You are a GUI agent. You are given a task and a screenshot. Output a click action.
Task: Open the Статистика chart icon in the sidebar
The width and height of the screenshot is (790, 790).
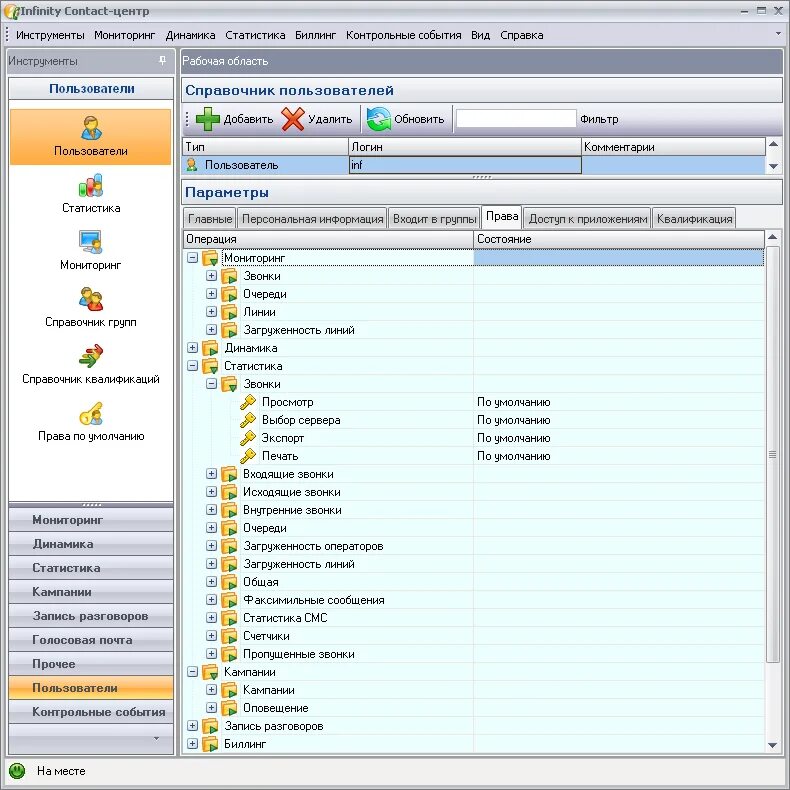[x=91, y=185]
